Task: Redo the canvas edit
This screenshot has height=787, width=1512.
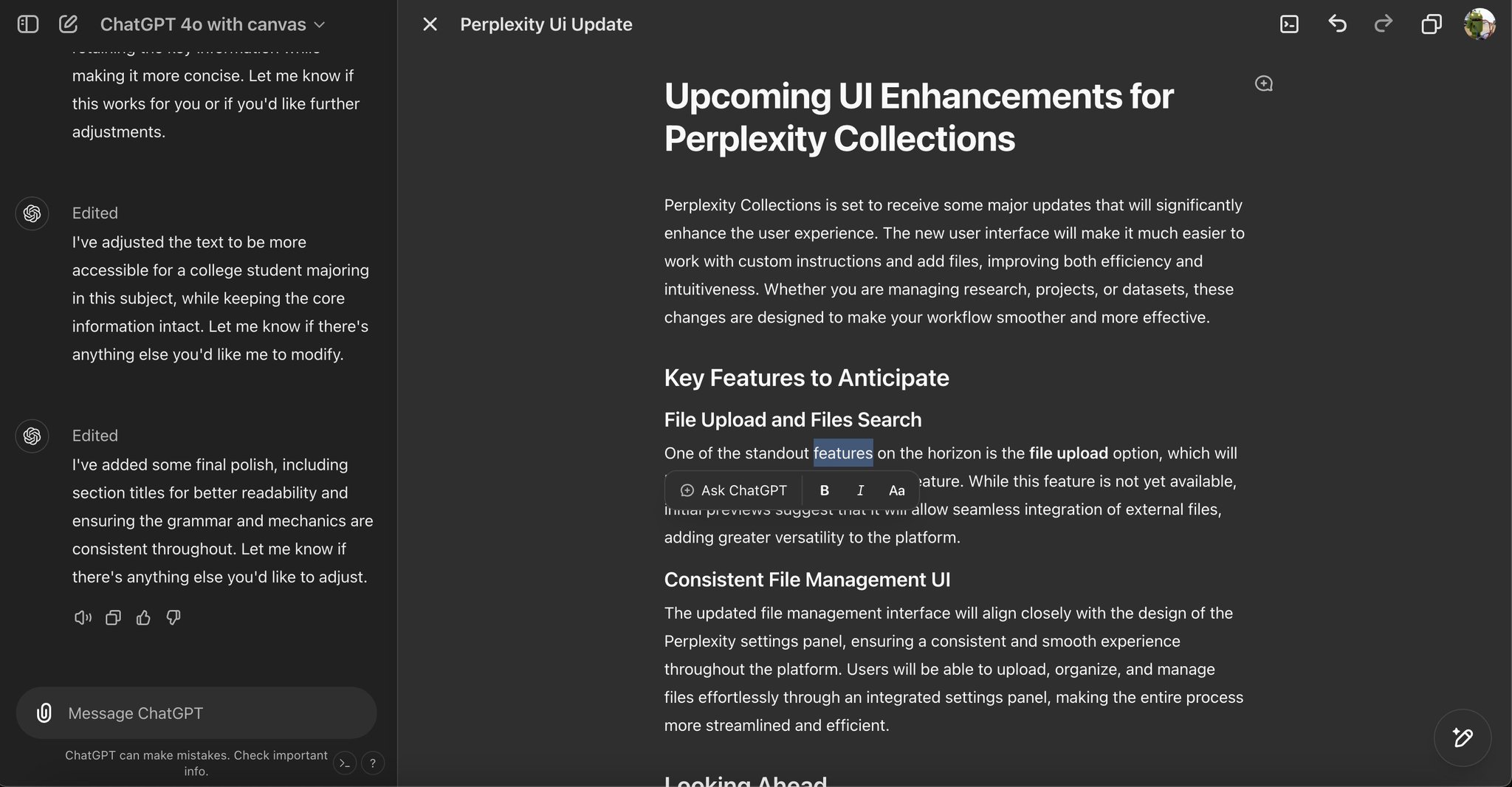Action: [1384, 24]
